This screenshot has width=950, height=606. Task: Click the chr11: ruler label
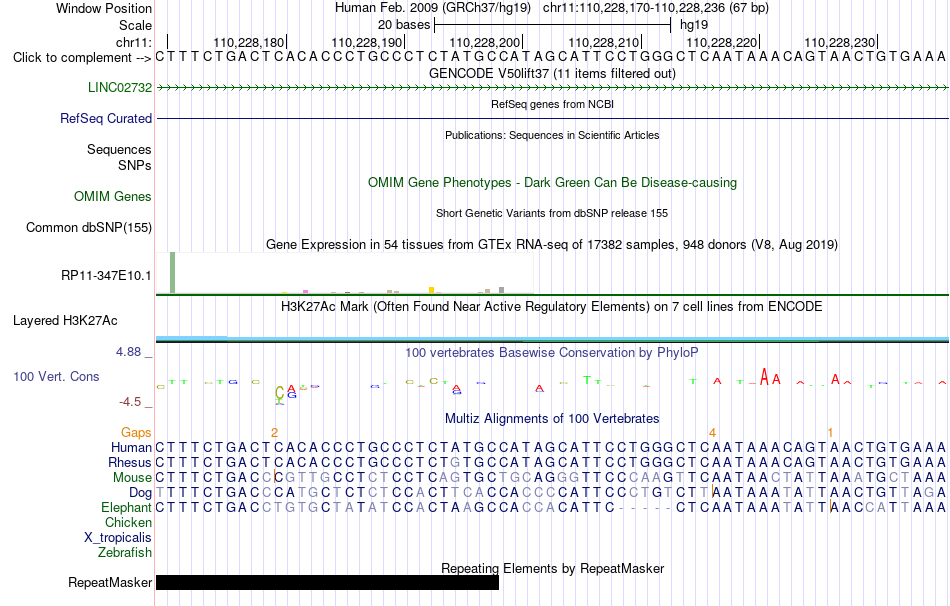pos(134,42)
